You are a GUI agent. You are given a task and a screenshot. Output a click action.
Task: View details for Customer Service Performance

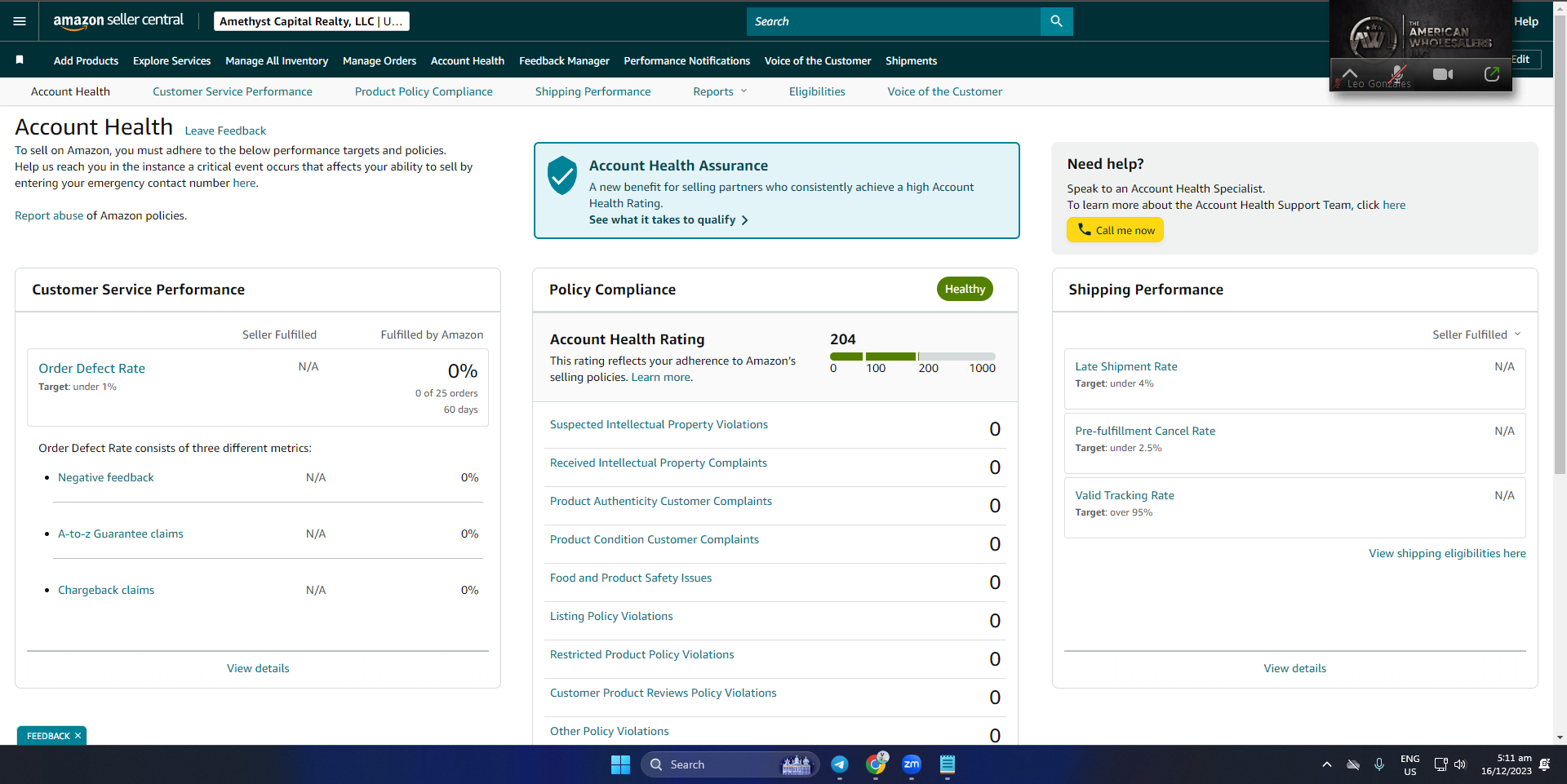(258, 668)
